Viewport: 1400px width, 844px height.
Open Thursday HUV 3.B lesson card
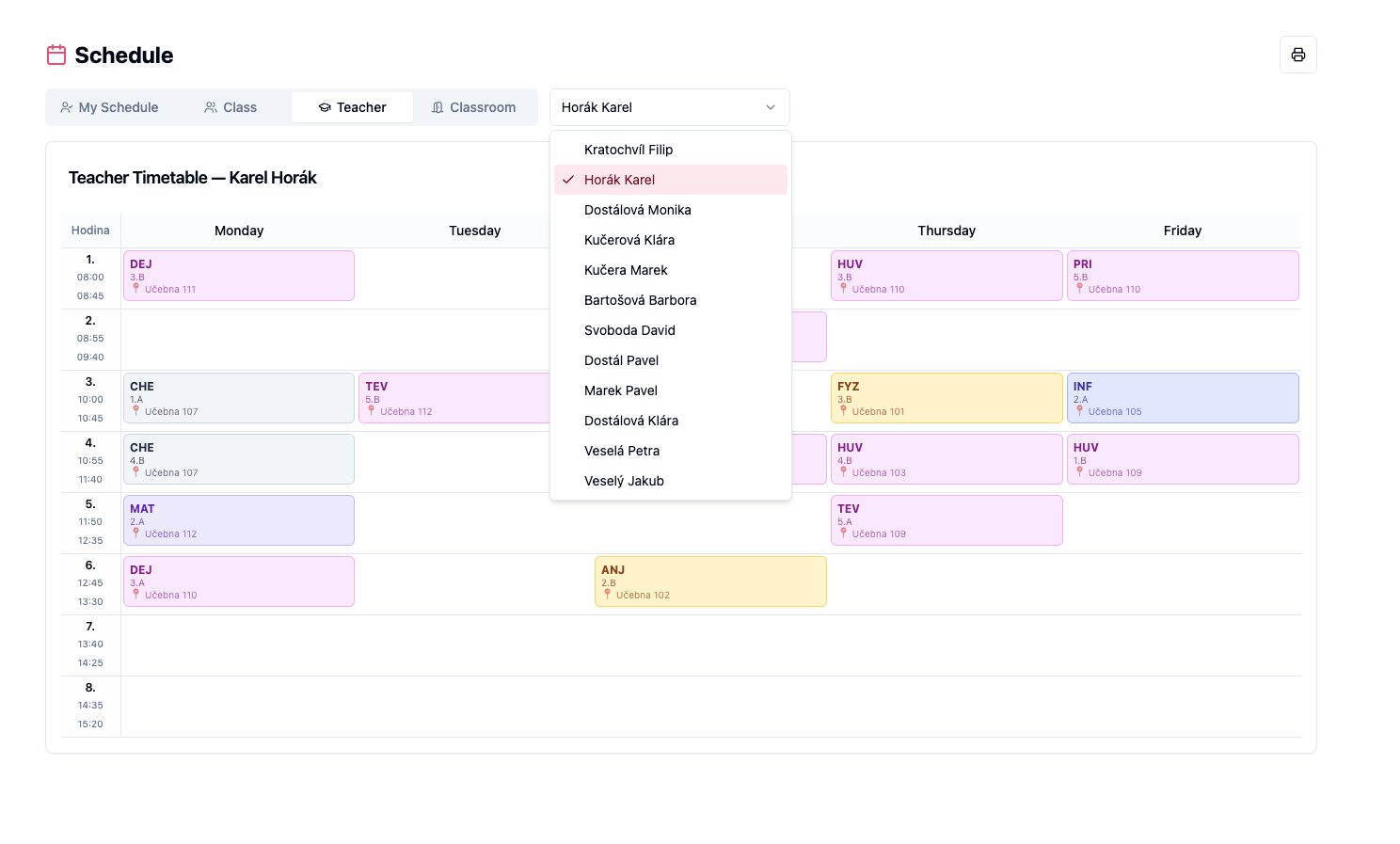947,276
